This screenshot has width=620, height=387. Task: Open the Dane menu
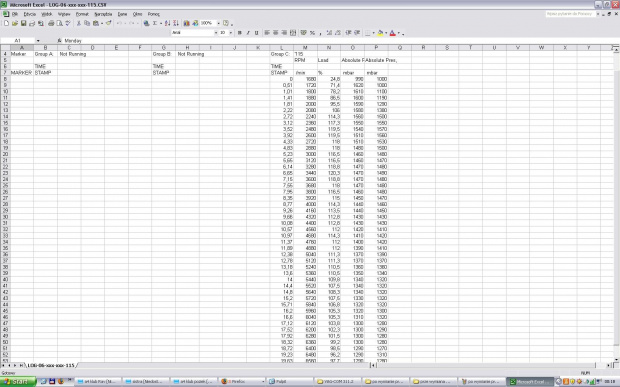click(123, 14)
